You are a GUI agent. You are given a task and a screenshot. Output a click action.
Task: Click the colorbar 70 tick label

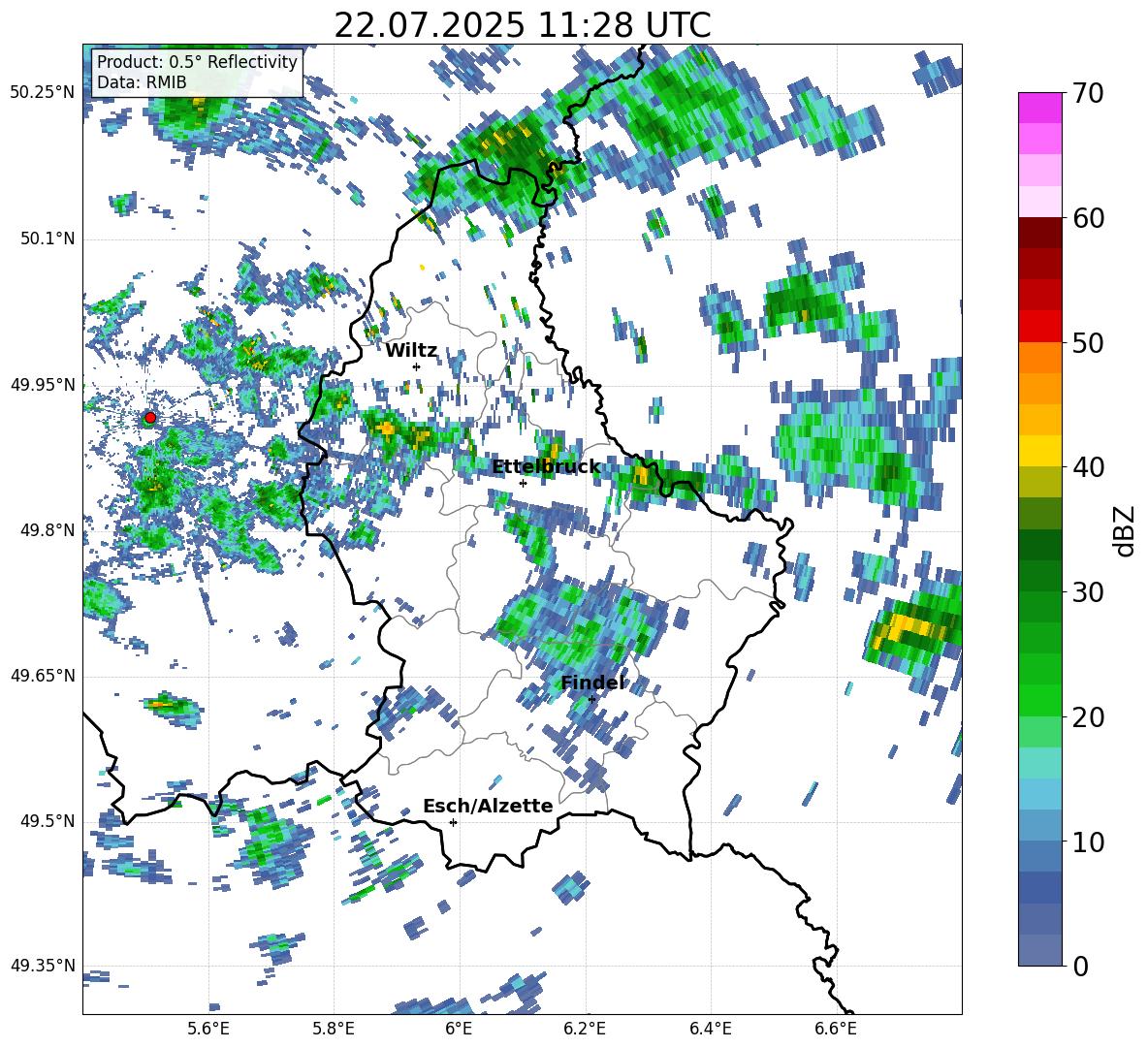(x=1088, y=94)
